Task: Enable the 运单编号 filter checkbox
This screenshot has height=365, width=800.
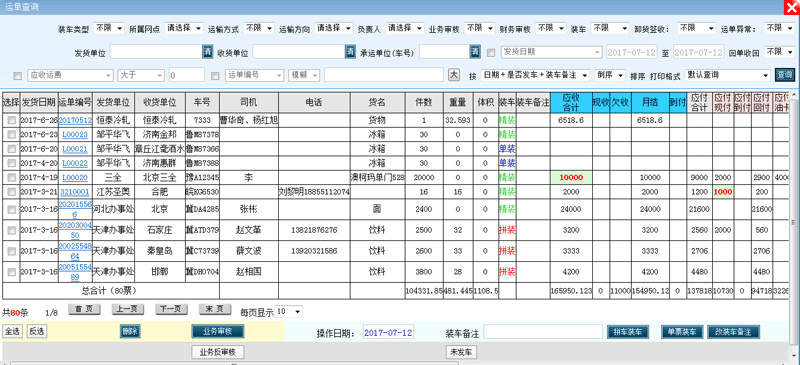Action: tap(215, 76)
